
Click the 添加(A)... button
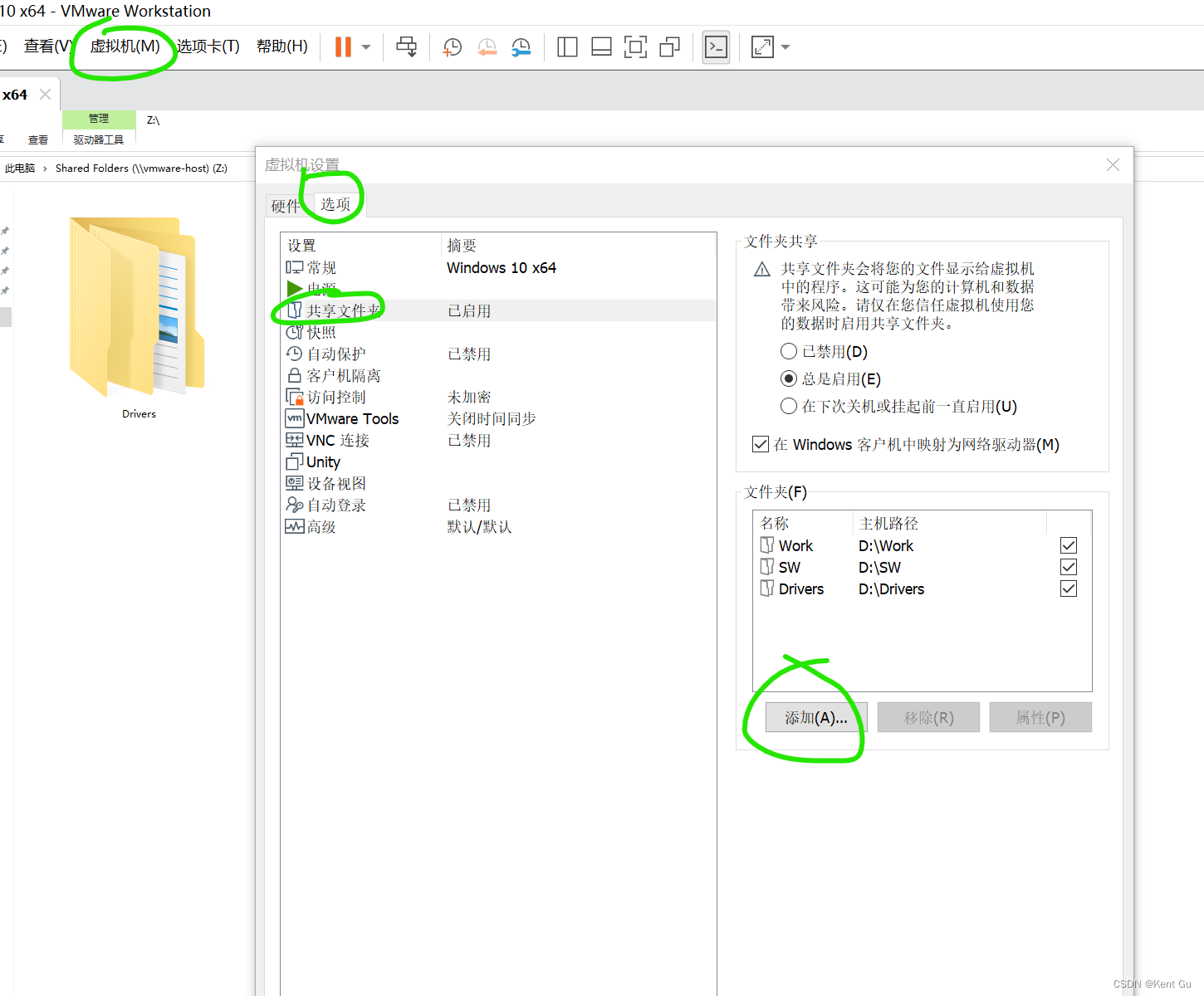[815, 717]
